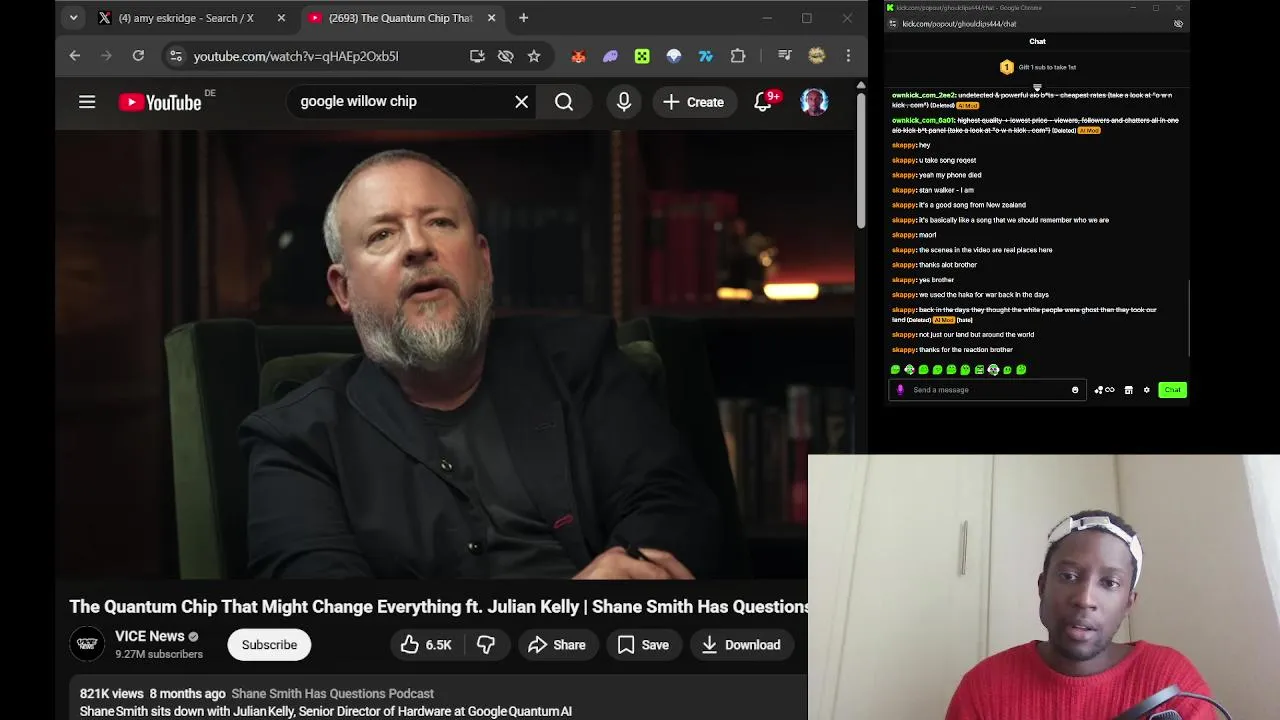Like the video with 6.5K likes

tap(426, 645)
